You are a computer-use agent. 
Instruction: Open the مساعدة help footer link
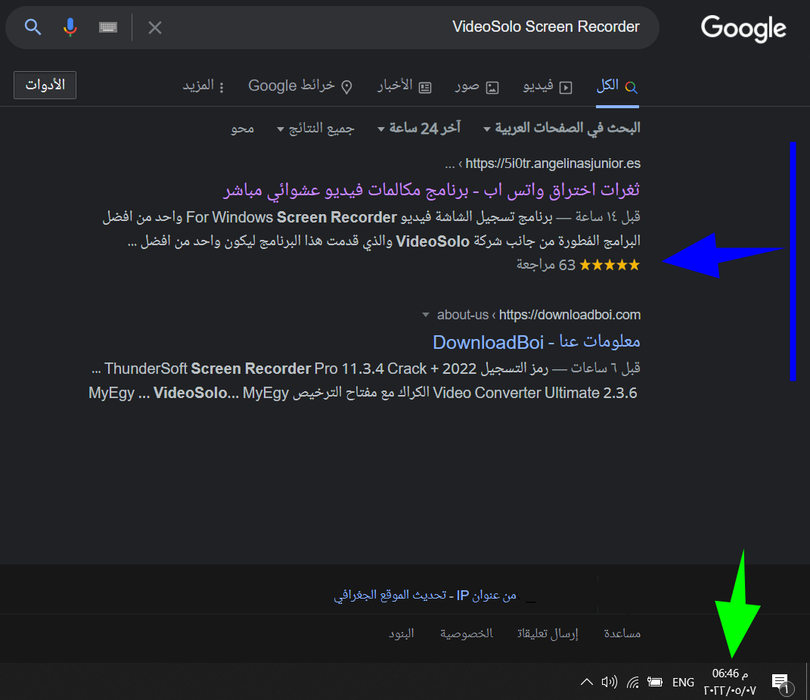pos(622,633)
